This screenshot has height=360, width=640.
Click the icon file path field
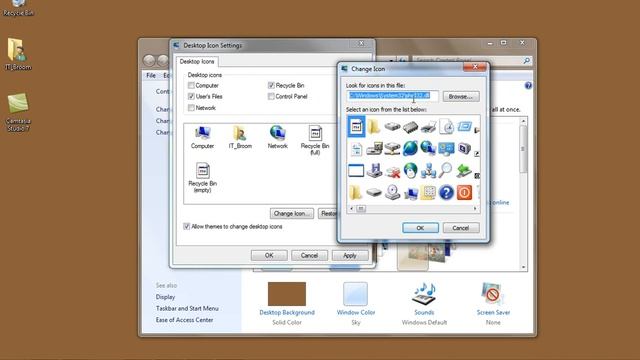click(393, 96)
